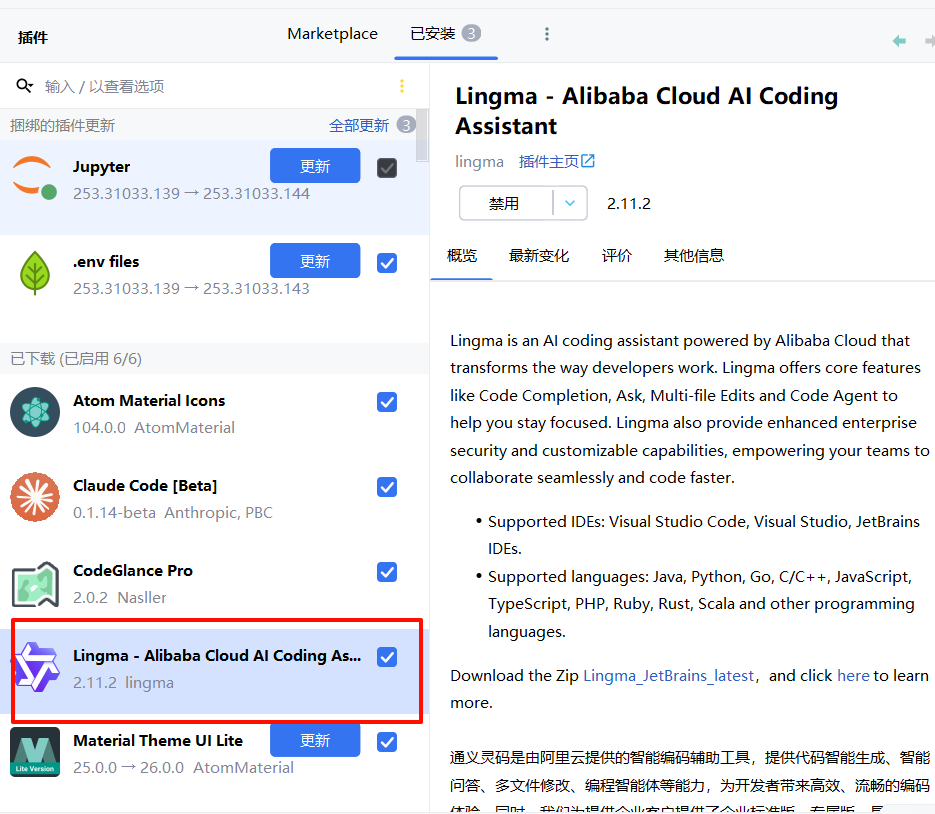Select Atom Material Icons plugin name
The height and width of the screenshot is (814, 935).
(x=149, y=400)
